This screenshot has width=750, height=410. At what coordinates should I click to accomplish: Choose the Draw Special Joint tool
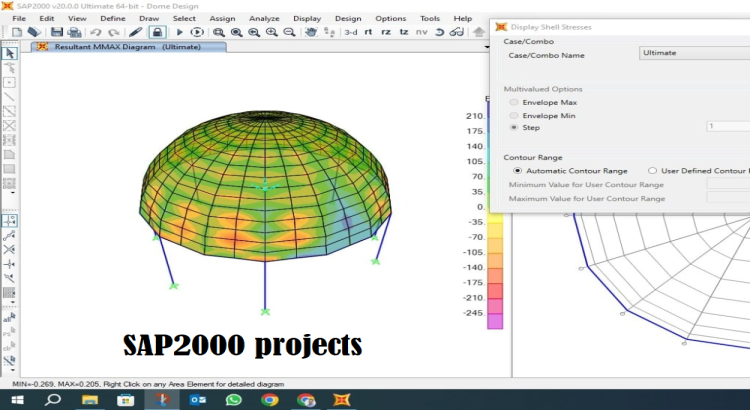[10, 82]
